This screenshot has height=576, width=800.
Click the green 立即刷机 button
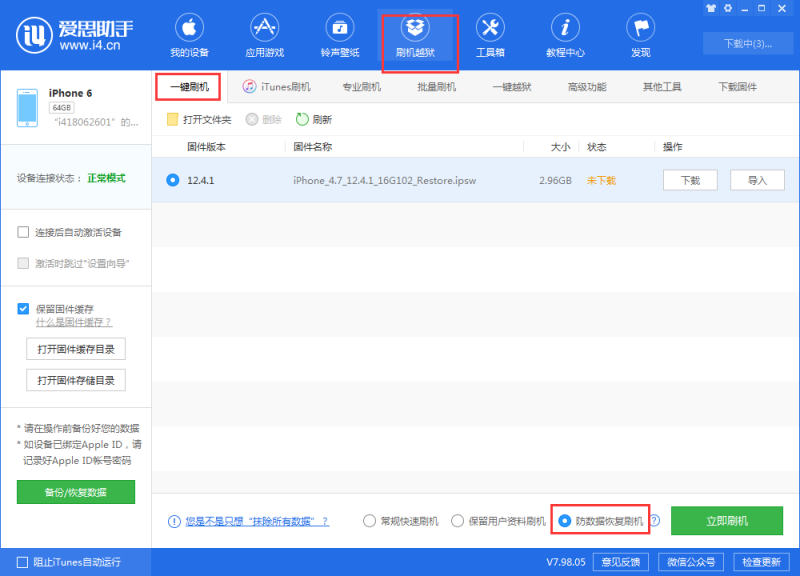(x=727, y=520)
